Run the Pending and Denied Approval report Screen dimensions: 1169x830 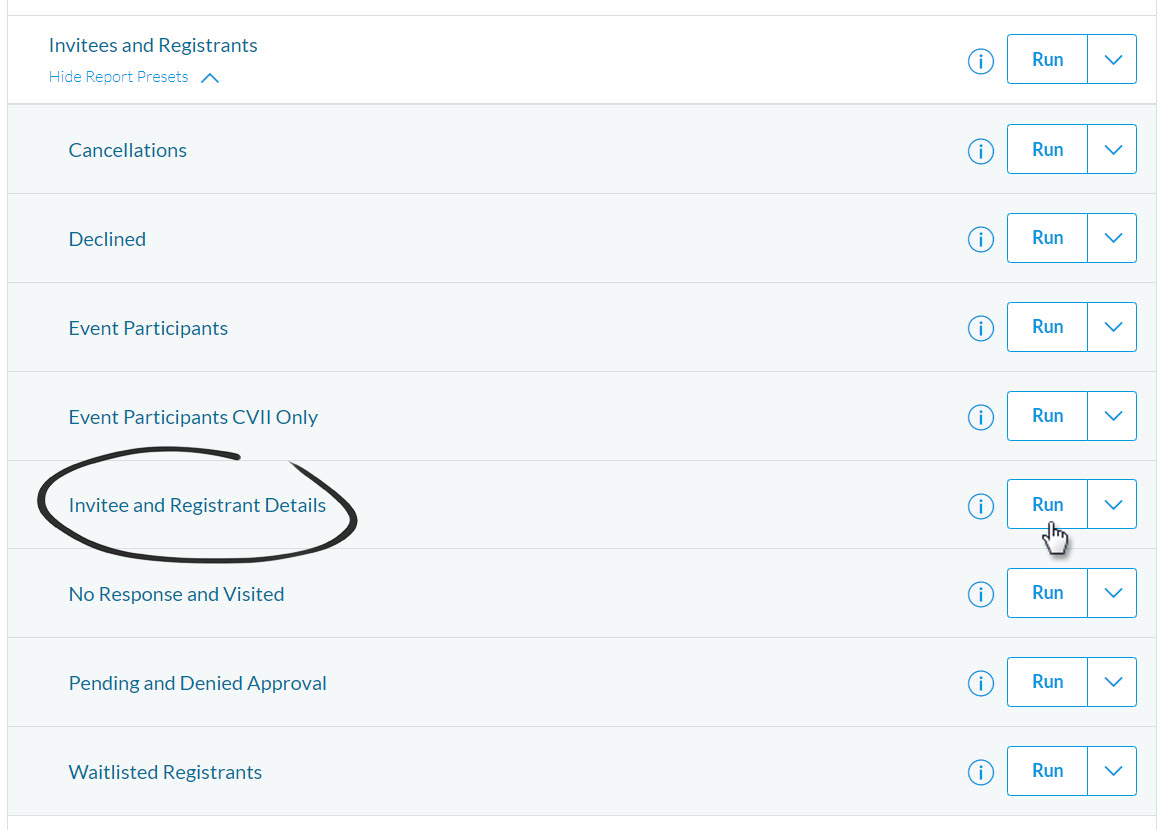point(1046,682)
